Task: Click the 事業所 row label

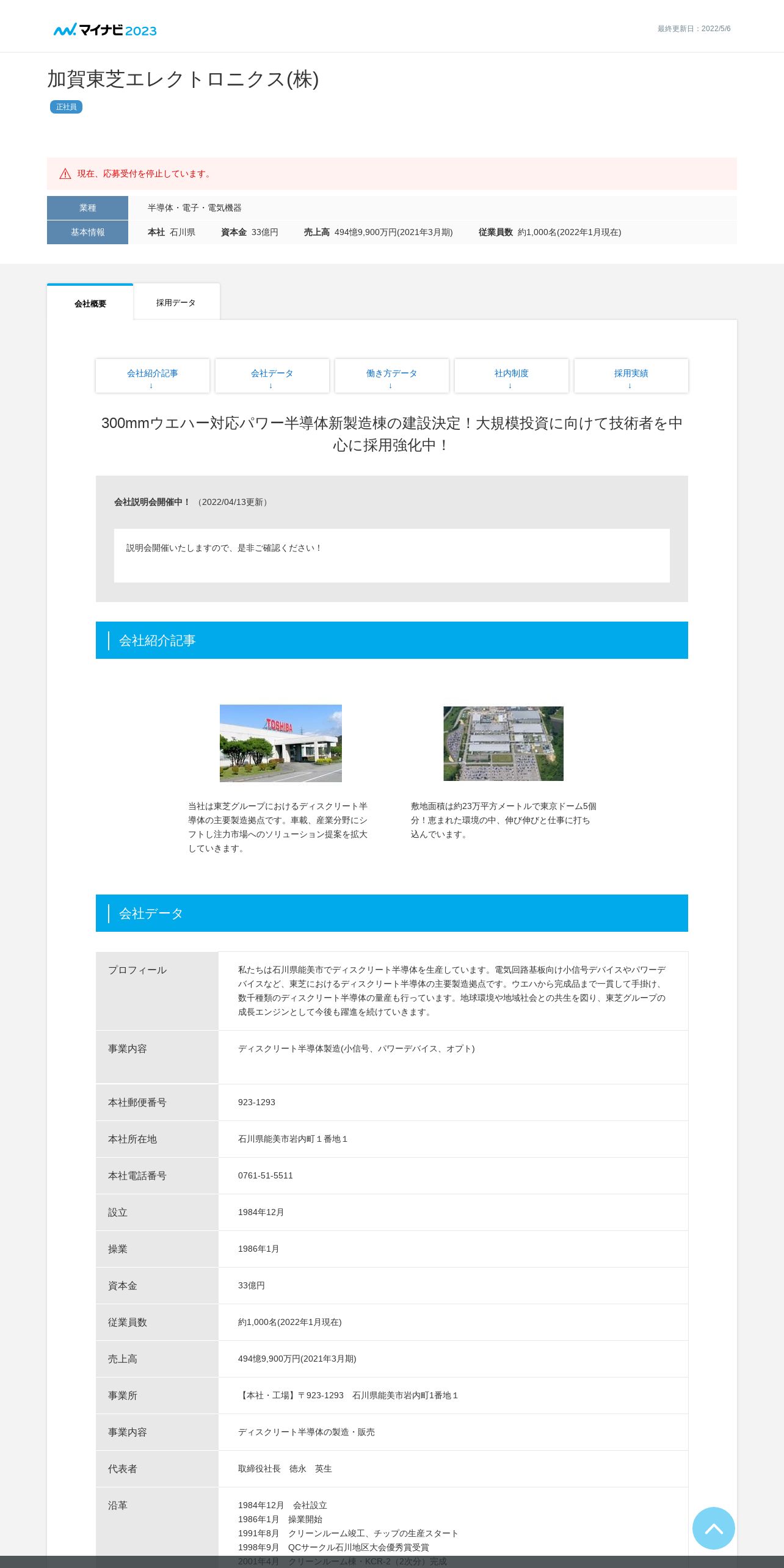Action: point(157,1395)
